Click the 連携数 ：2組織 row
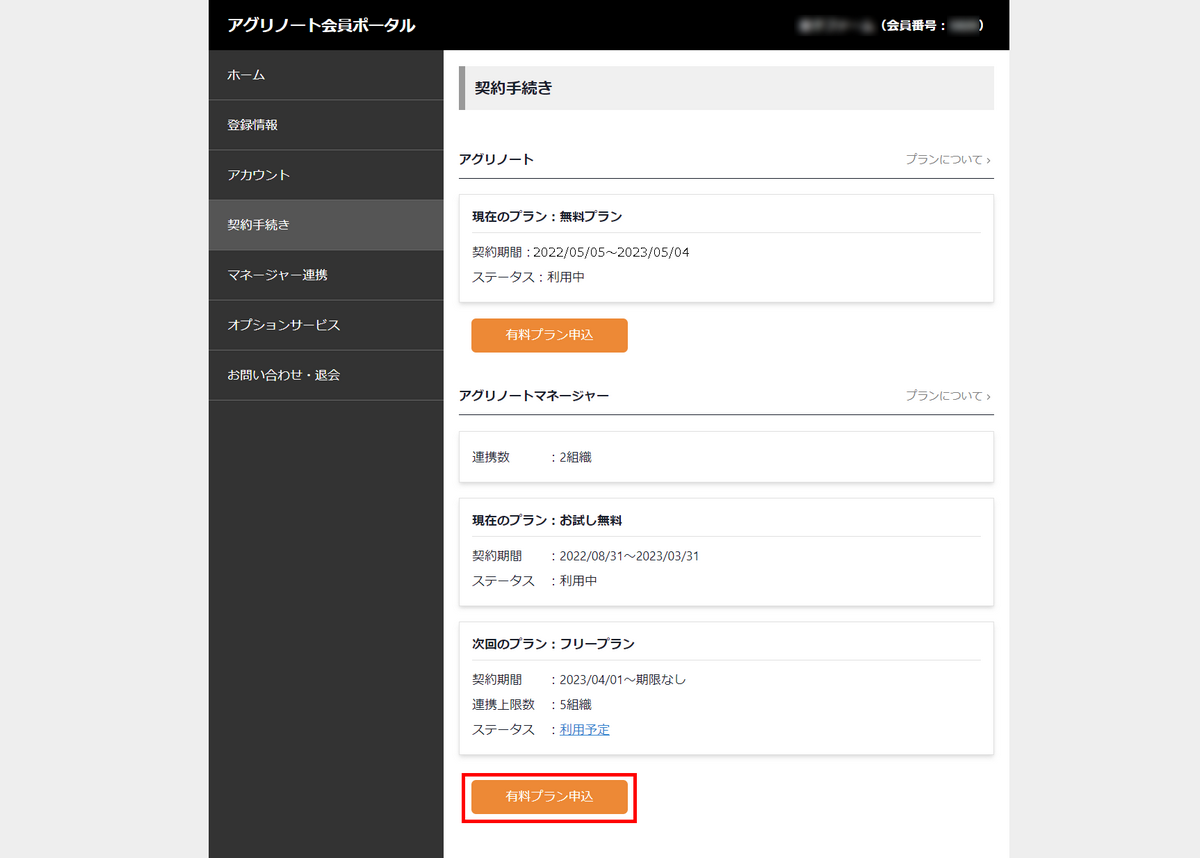The image size is (1200, 858). pos(532,457)
